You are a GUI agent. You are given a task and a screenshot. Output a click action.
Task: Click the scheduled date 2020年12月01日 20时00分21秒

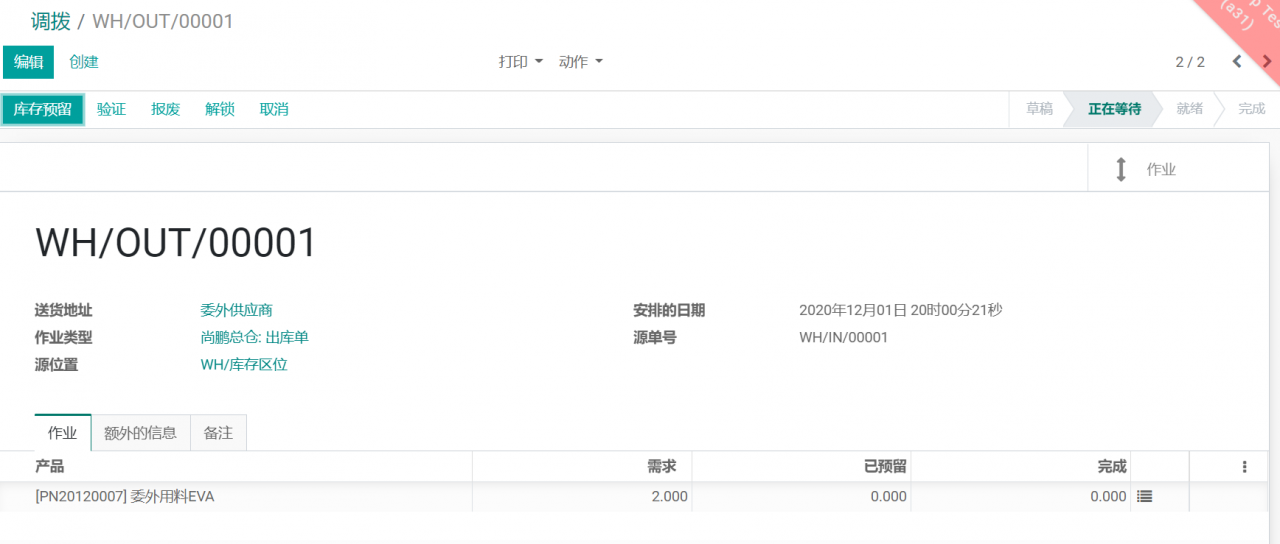pos(901,311)
